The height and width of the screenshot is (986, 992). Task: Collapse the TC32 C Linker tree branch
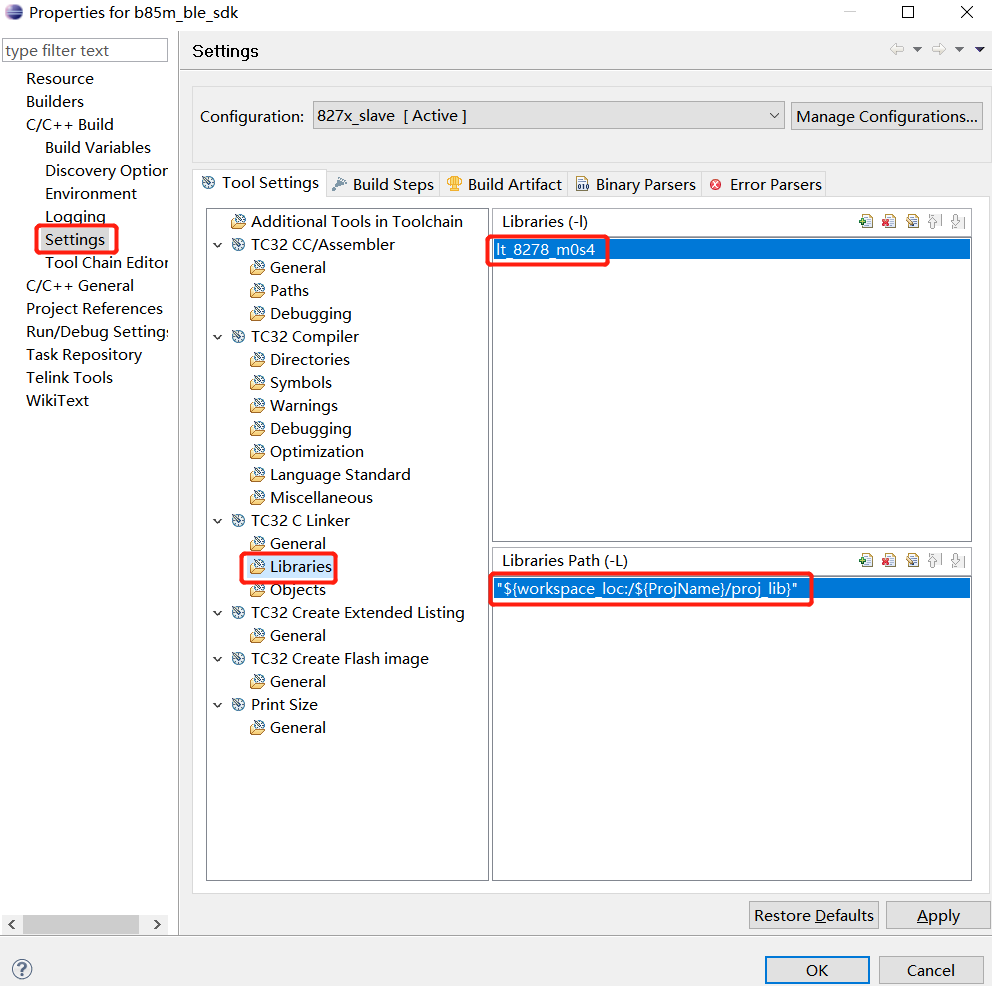[x=218, y=520]
